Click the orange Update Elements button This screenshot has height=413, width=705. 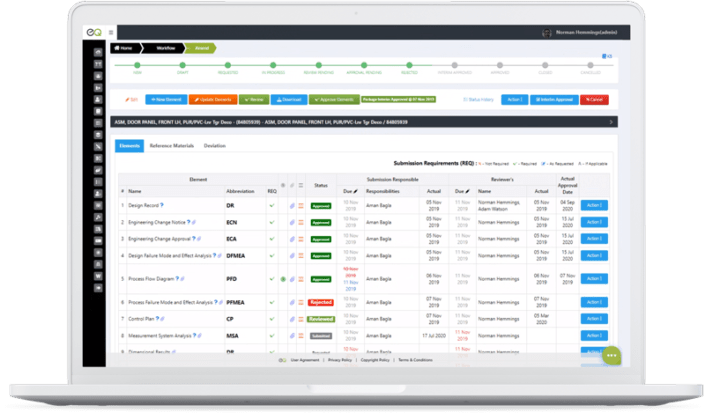(213, 99)
